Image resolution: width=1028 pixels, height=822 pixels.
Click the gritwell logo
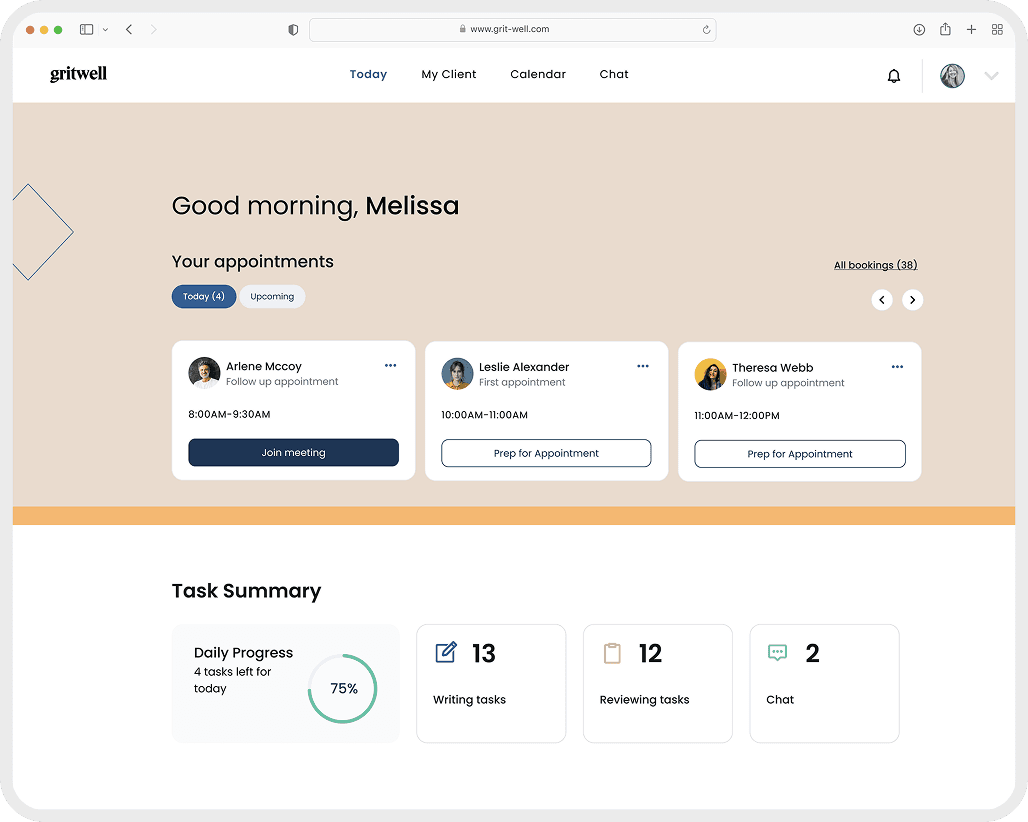point(78,74)
